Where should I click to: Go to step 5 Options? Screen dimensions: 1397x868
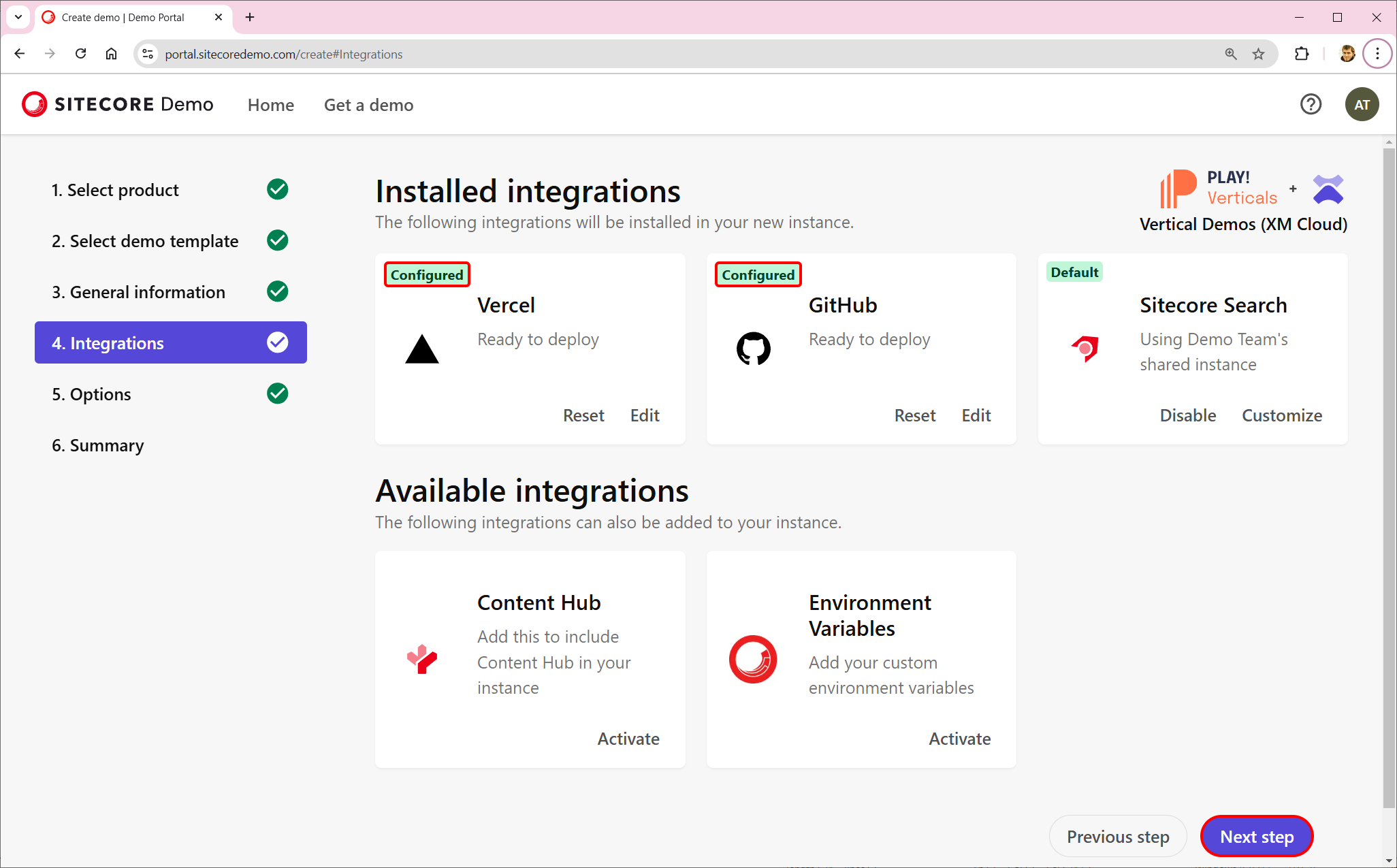point(91,394)
